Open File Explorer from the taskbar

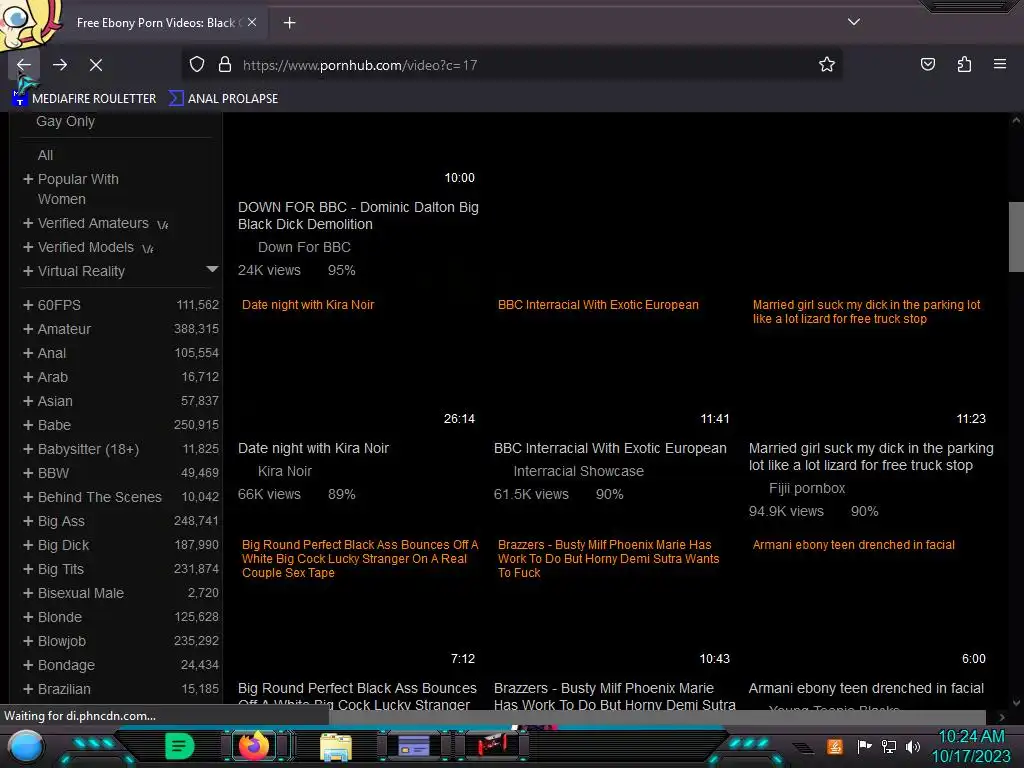[336, 747]
